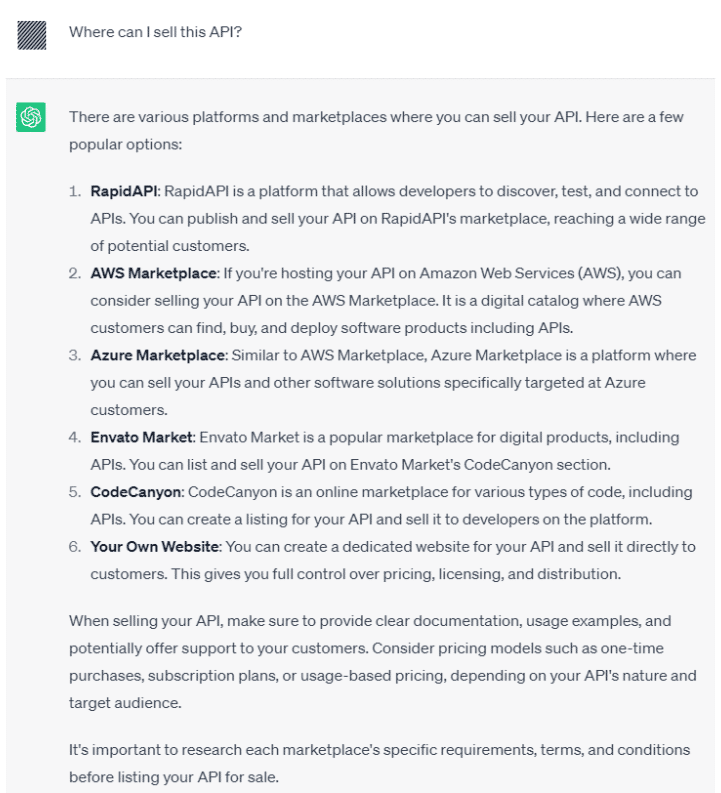Click the list number 5 marker
The image size is (721, 793).
[74, 492]
